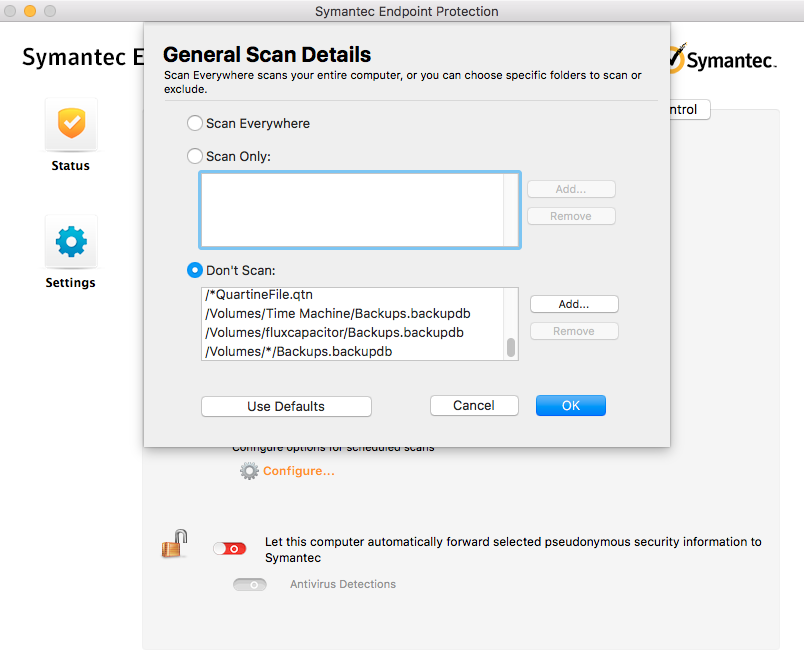Click the Use Defaults button
The height and width of the screenshot is (662, 804).
286,406
